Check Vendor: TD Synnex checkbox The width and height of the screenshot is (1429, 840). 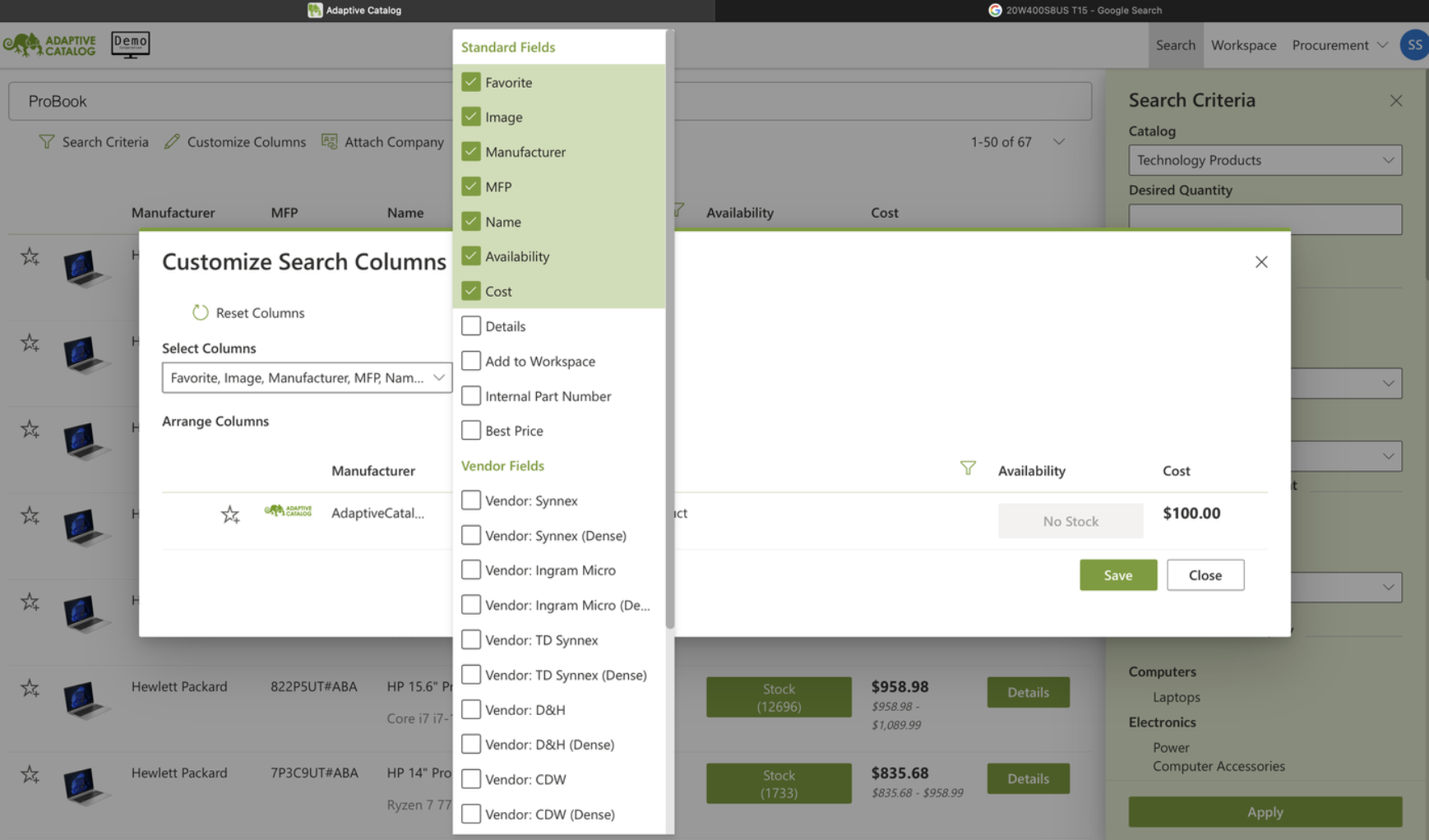pos(471,639)
